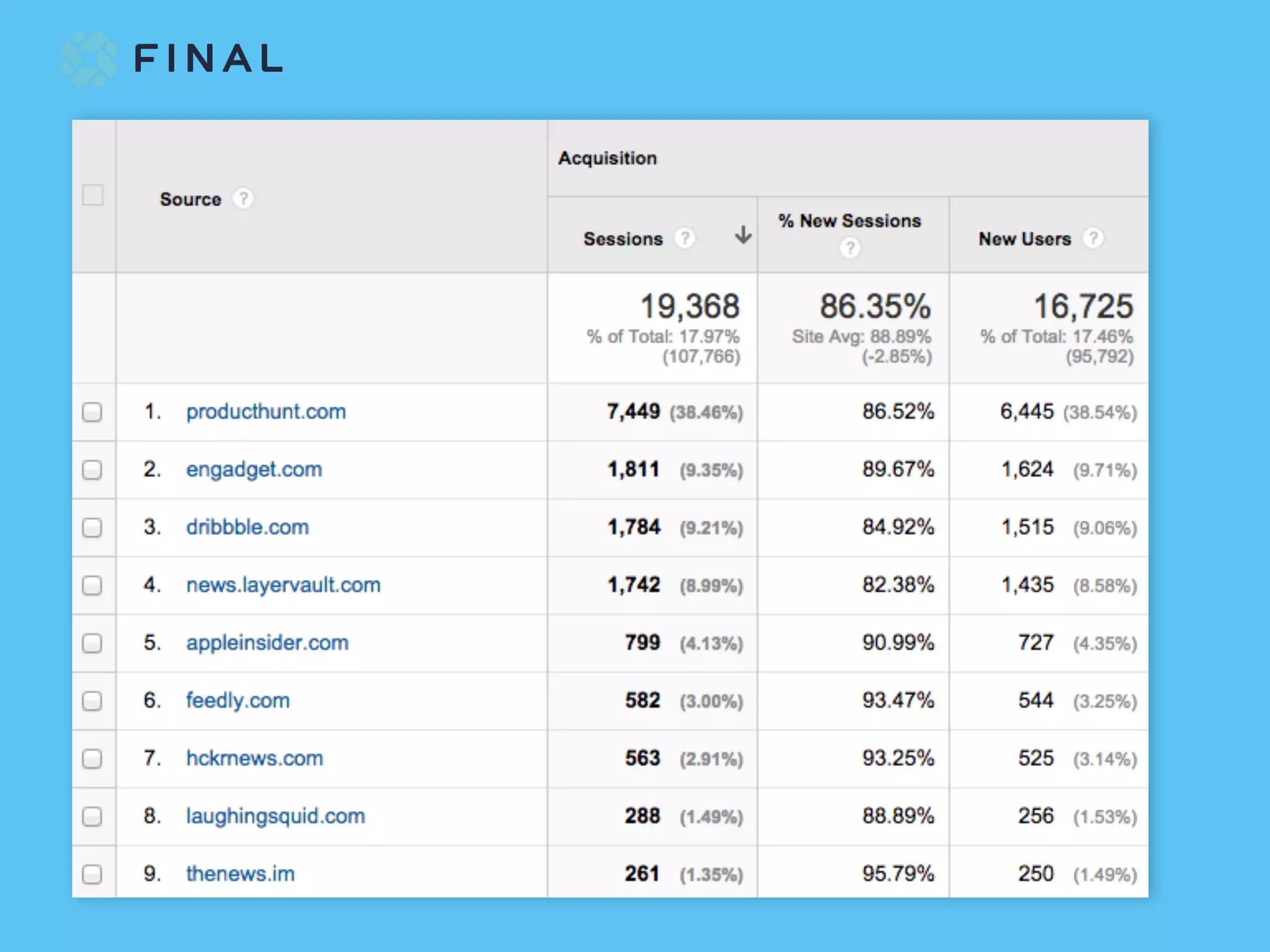The image size is (1270, 952).
Task: Select the checkbox for dribbble.com
Action: tap(92, 527)
